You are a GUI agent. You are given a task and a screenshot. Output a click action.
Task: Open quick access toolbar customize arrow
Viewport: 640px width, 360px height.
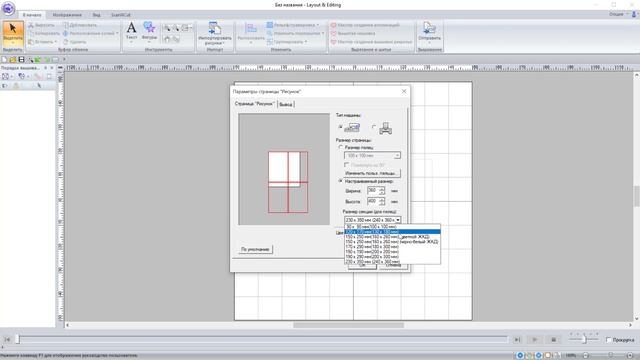coord(64,60)
